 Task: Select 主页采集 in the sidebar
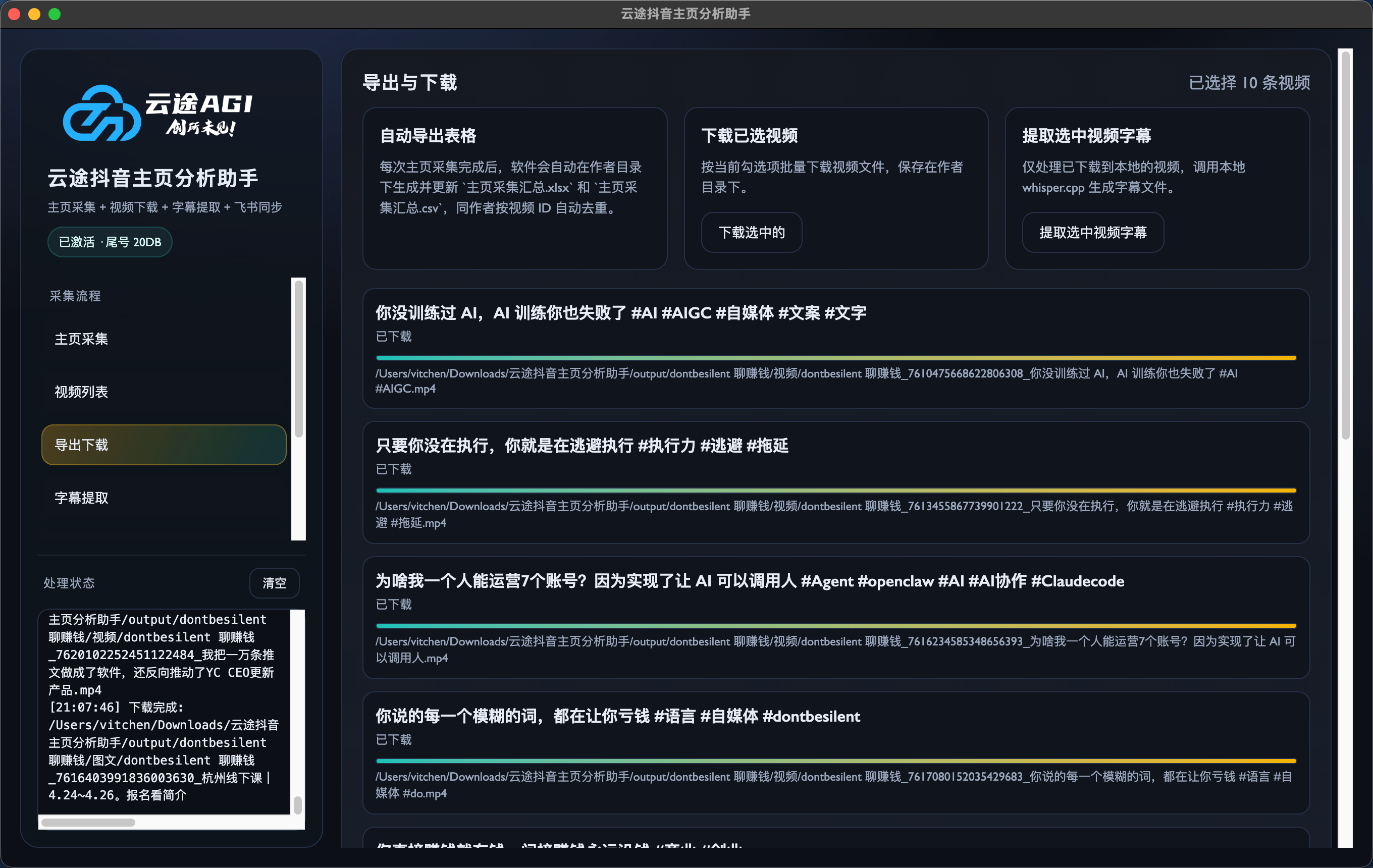[80, 338]
